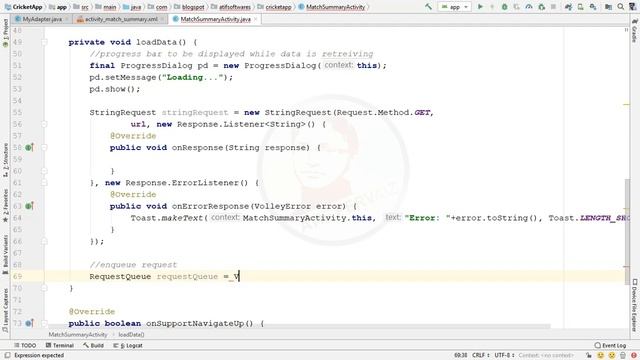The width and height of the screenshot is (640, 360).
Task: Open the SDK Manager icon
Action: pos(593,7)
